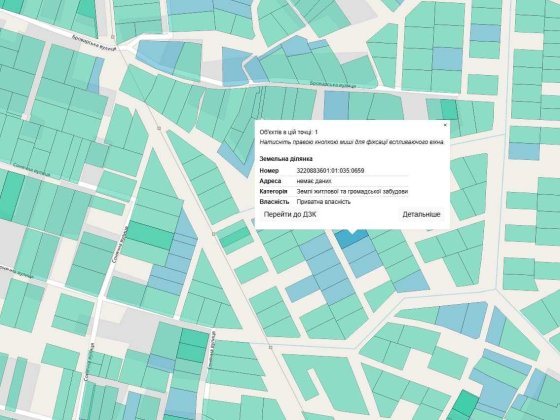
Task: Open 'Детальніше' for parcel details
Action: (421, 214)
